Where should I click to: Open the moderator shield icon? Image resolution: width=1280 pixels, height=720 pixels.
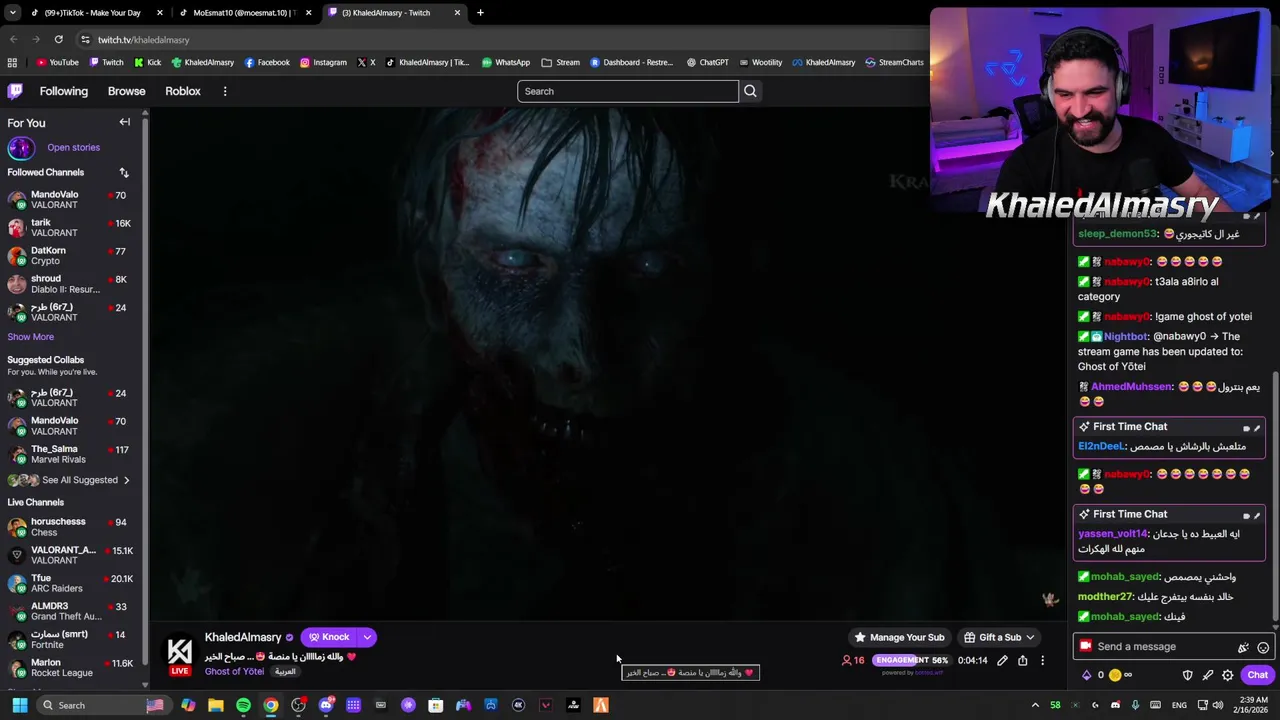1188,675
